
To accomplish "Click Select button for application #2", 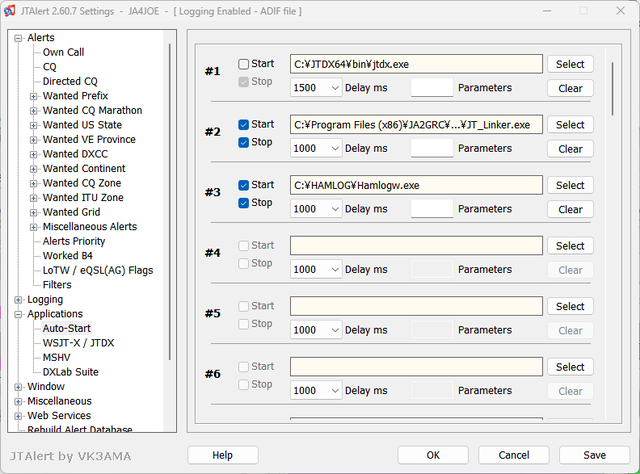I will pos(570,125).
